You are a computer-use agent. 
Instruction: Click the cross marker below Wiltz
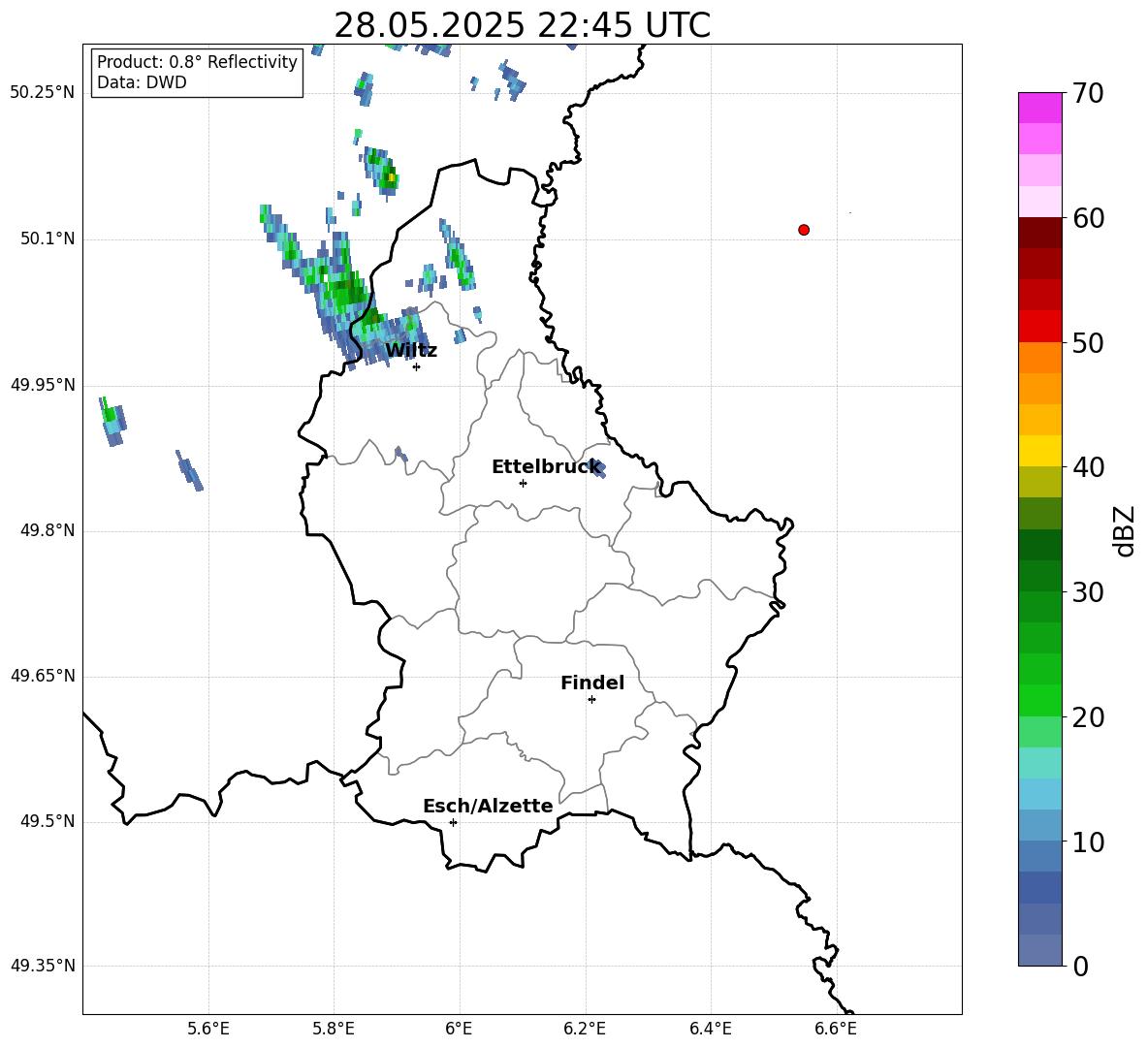coord(416,366)
